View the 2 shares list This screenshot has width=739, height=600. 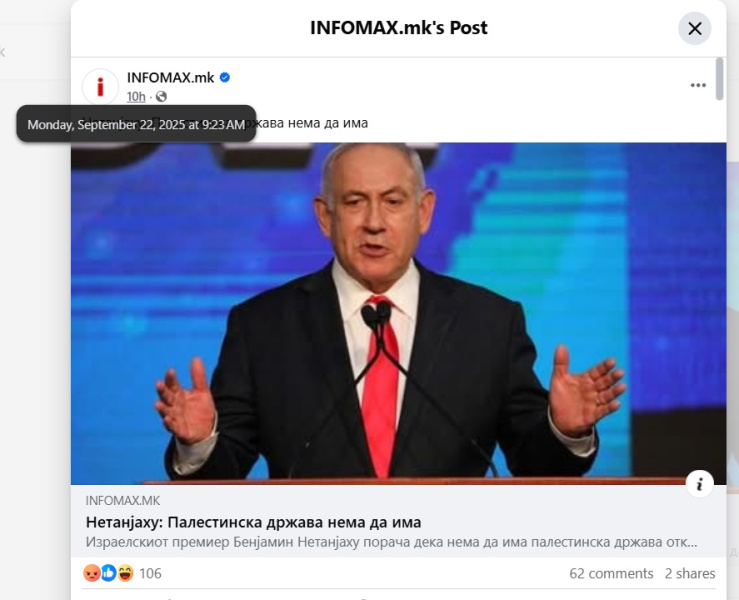690,573
